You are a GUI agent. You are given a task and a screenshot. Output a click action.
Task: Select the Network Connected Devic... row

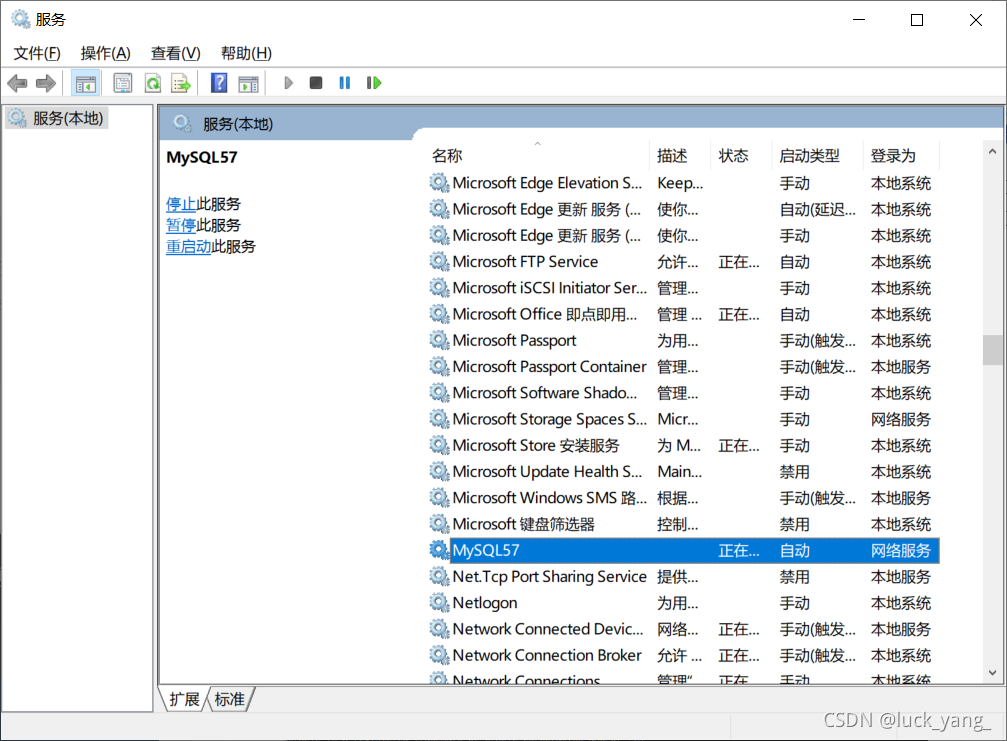coord(683,629)
